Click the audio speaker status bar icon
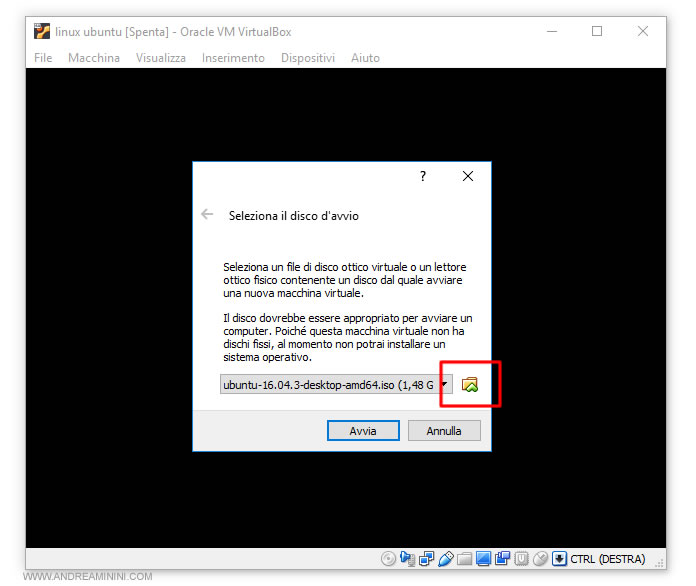This screenshot has height=586, width=696. point(408,559)
